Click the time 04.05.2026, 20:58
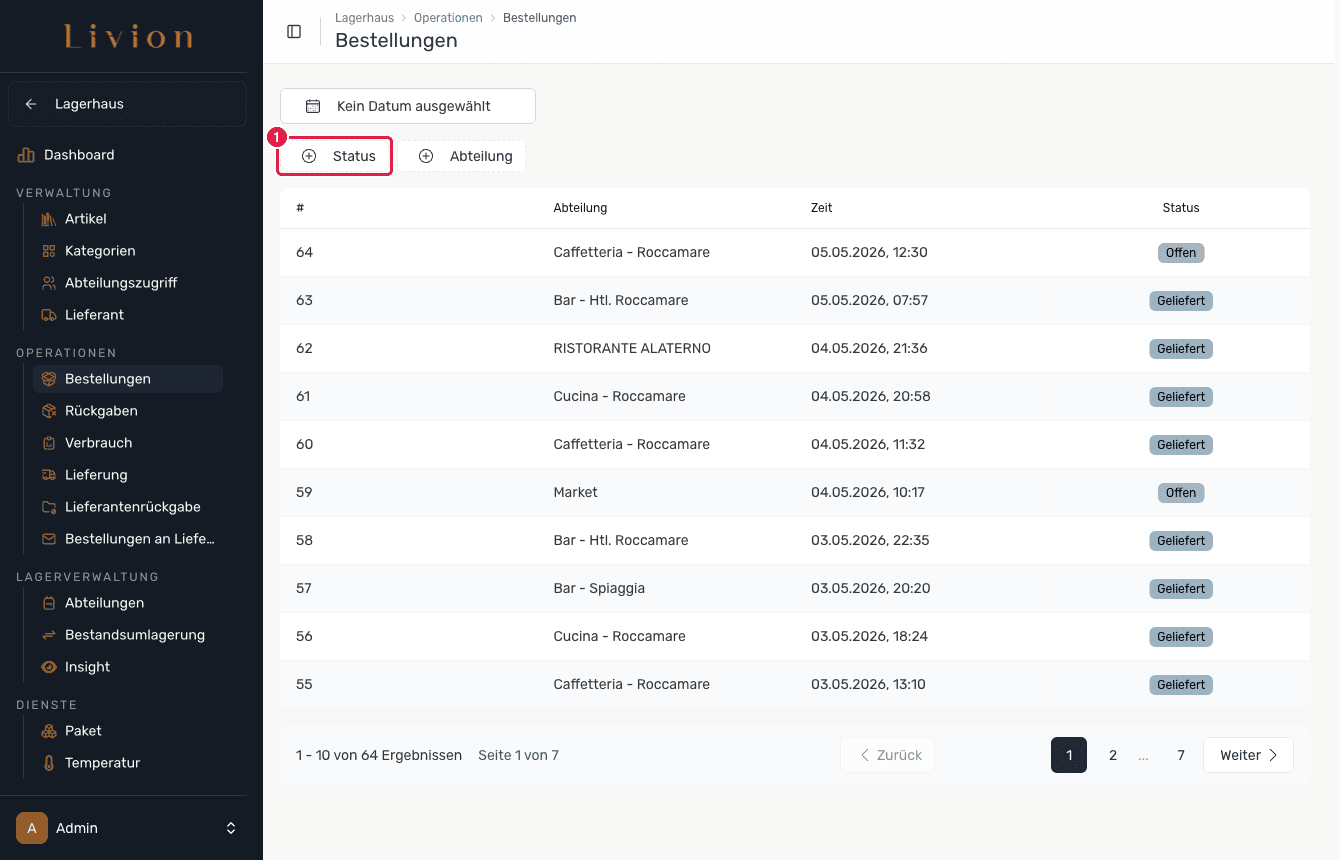The image size is (1340, 860). pyautogui.click(x=870, y=397)
